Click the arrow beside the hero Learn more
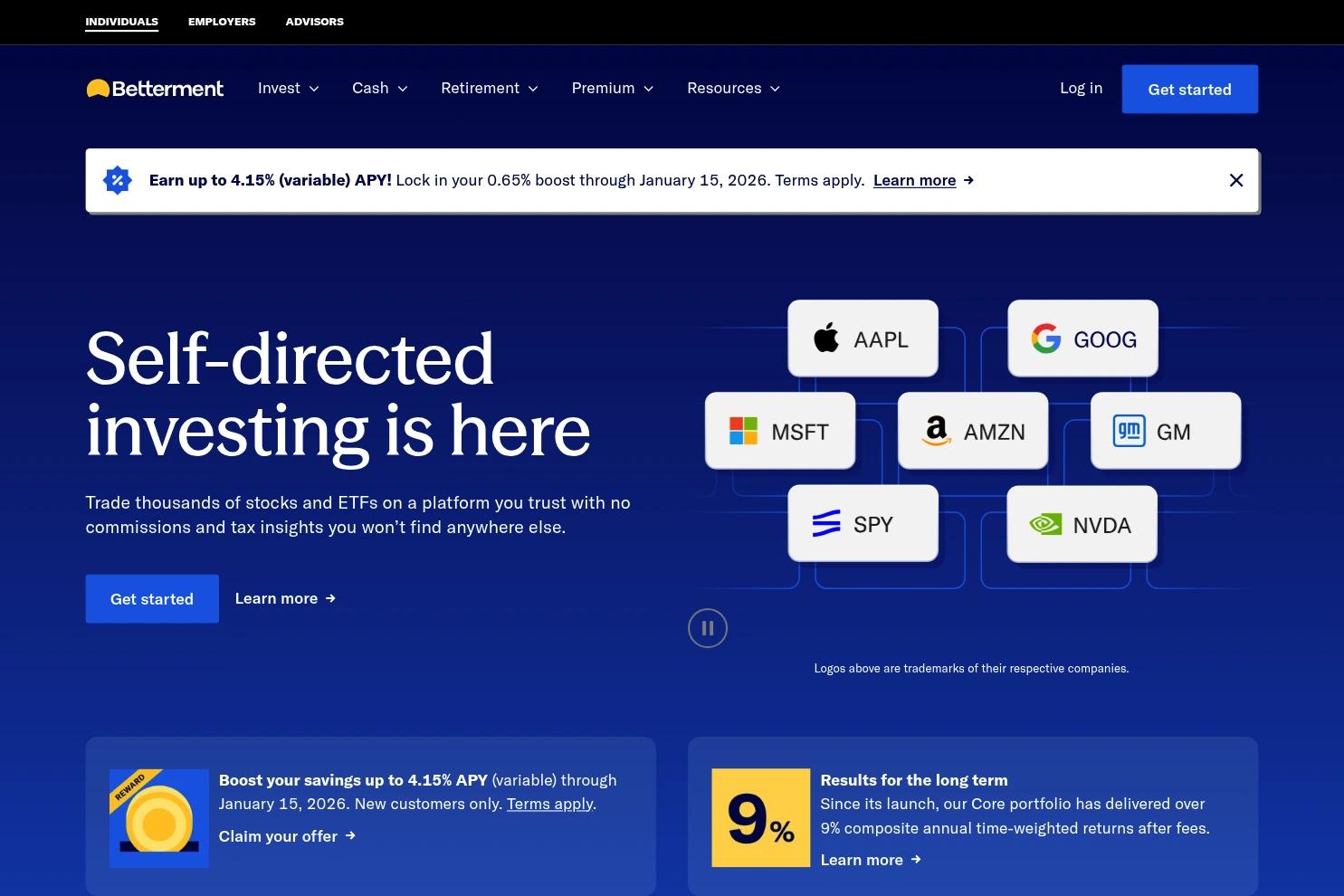 click(330, 598)
